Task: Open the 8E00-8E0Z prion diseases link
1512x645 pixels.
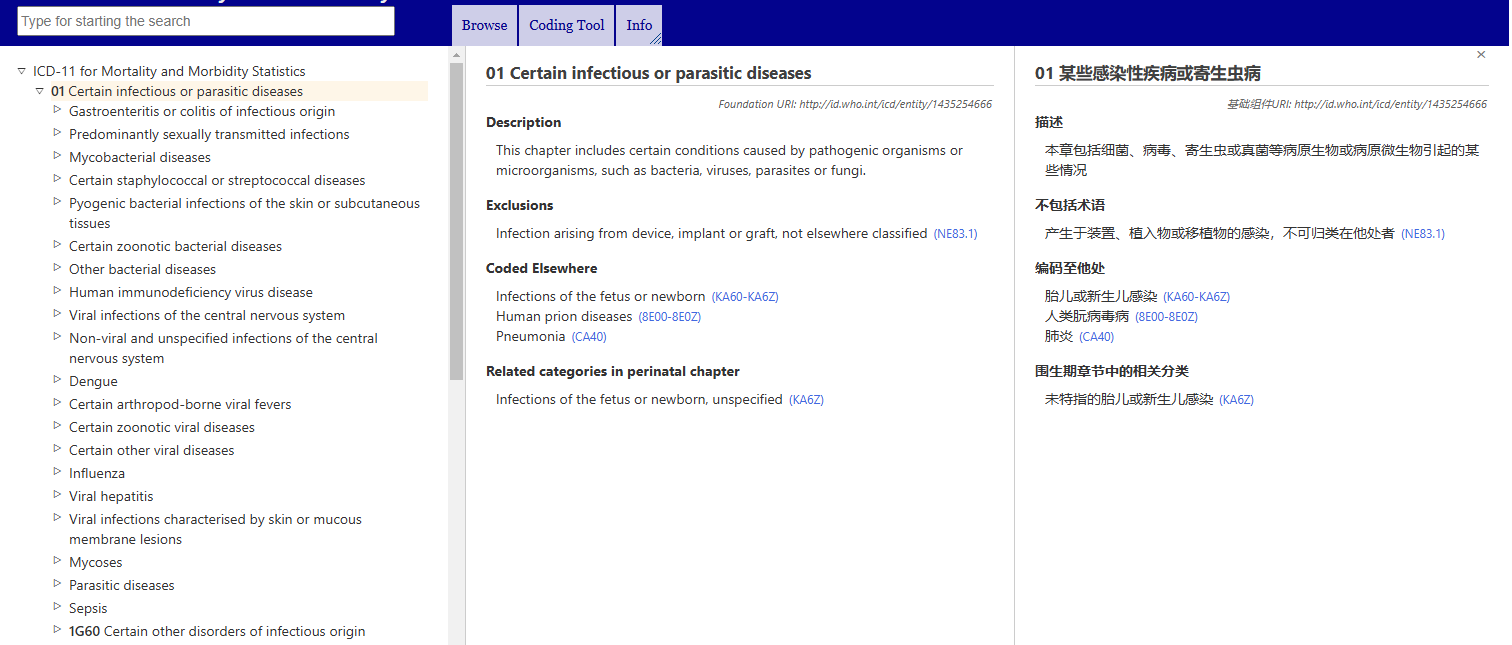Action: (671, 316)
